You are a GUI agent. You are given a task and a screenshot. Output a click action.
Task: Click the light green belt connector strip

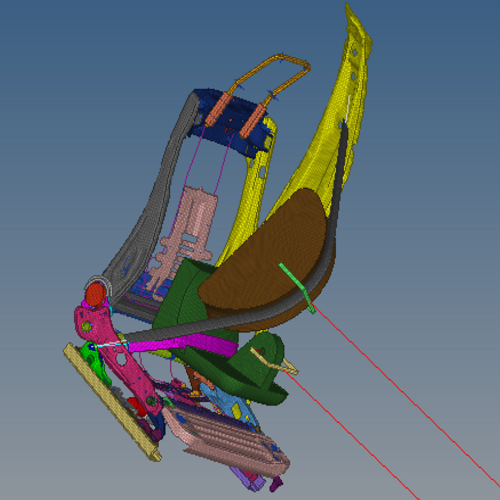[x=297, y=288]
